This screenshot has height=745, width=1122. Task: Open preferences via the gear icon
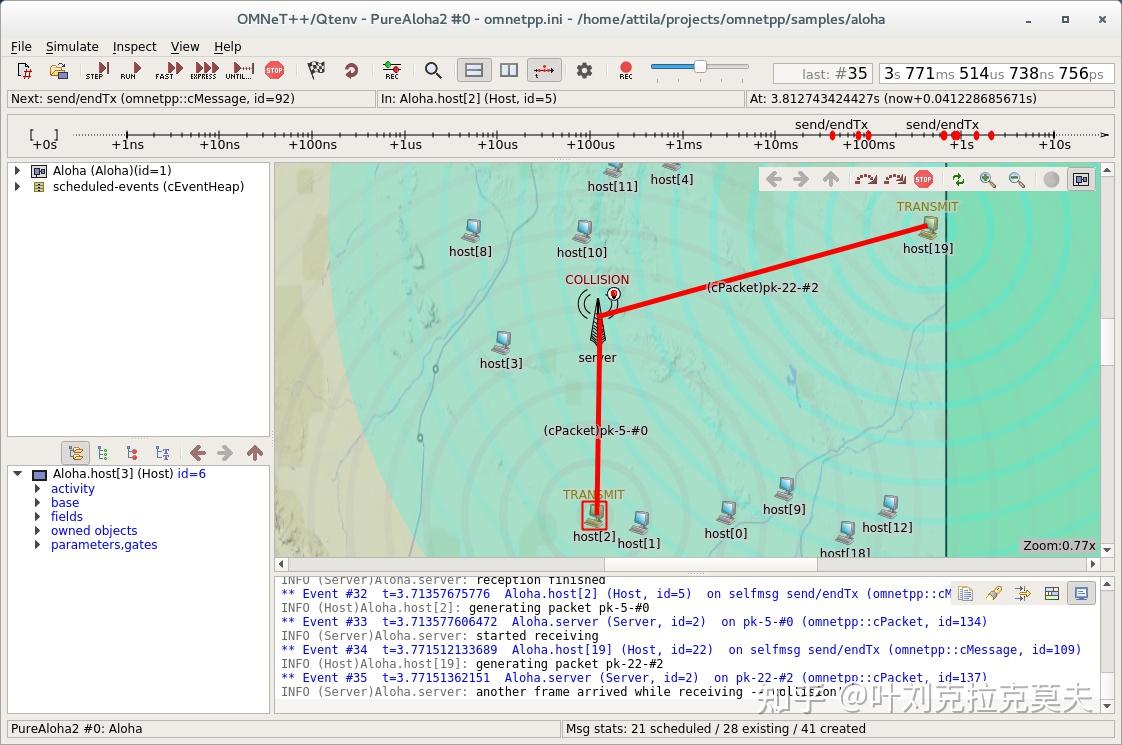pyautogui.click(x=585, y=70)
